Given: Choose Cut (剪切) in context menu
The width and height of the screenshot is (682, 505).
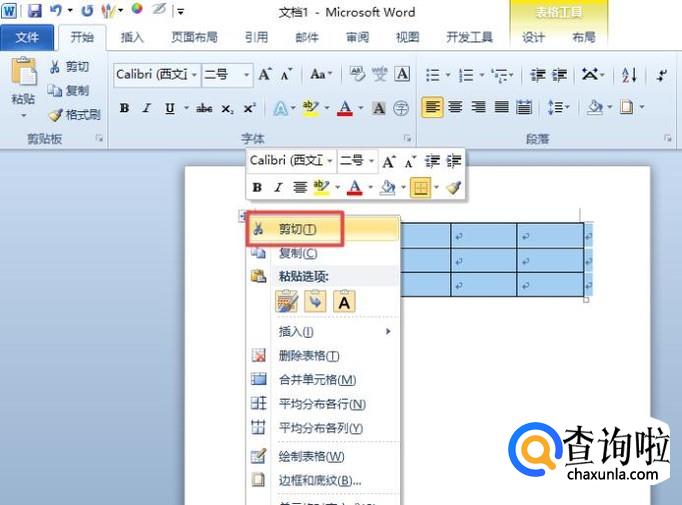Looking at the screenshot, I should [323, 229].
